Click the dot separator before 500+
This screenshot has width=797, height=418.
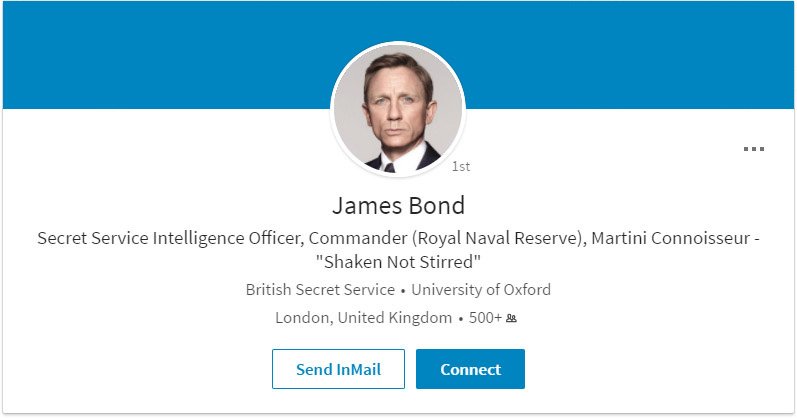click(x=460, y=319)
